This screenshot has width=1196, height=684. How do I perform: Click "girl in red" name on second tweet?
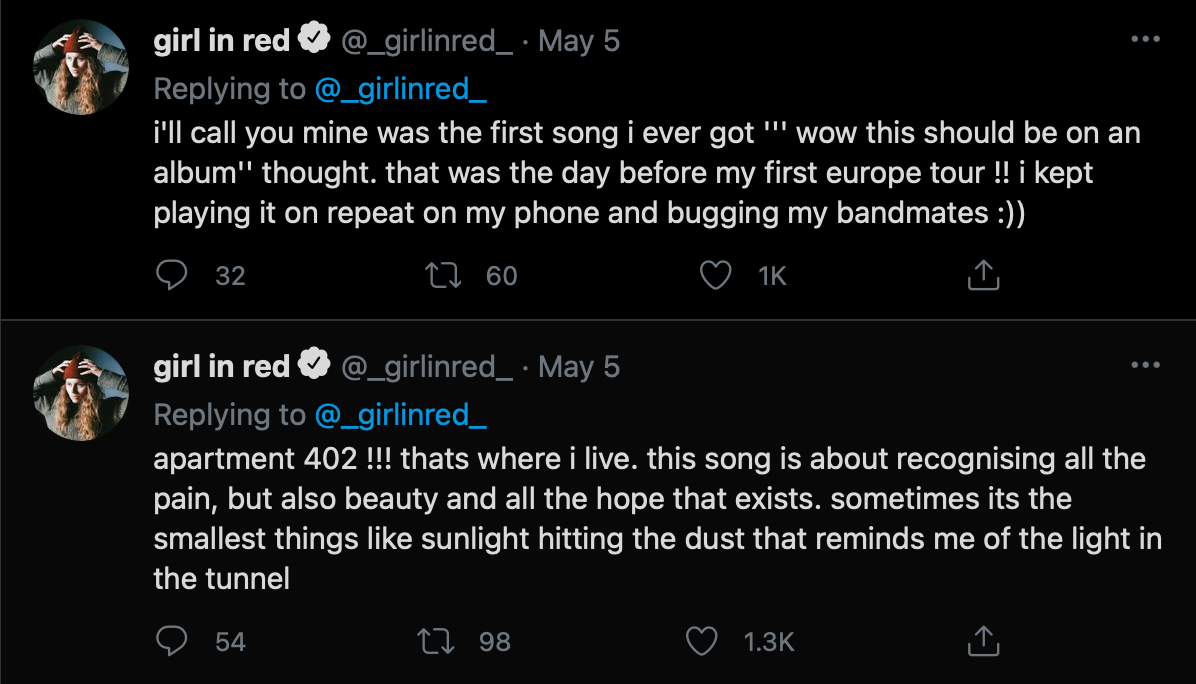(221, 367)
